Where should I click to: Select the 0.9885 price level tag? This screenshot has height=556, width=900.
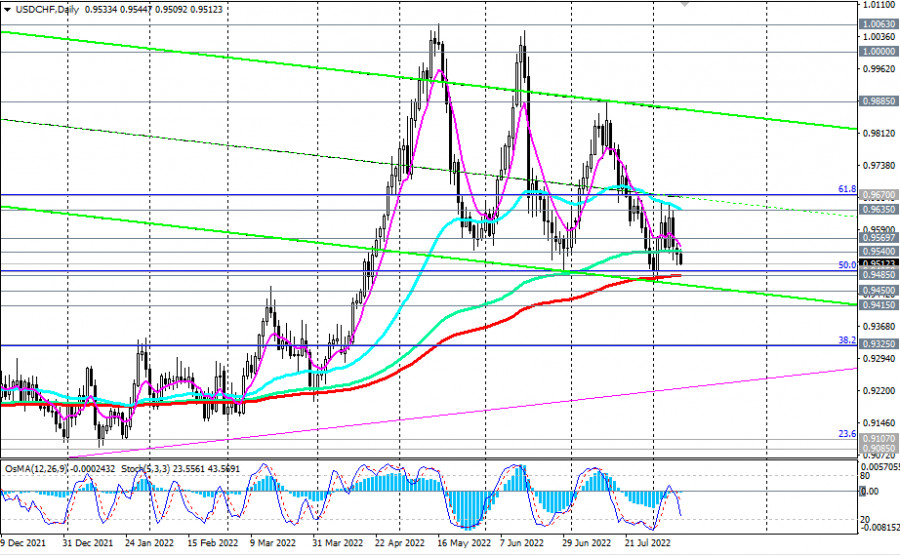click(879, 100)
